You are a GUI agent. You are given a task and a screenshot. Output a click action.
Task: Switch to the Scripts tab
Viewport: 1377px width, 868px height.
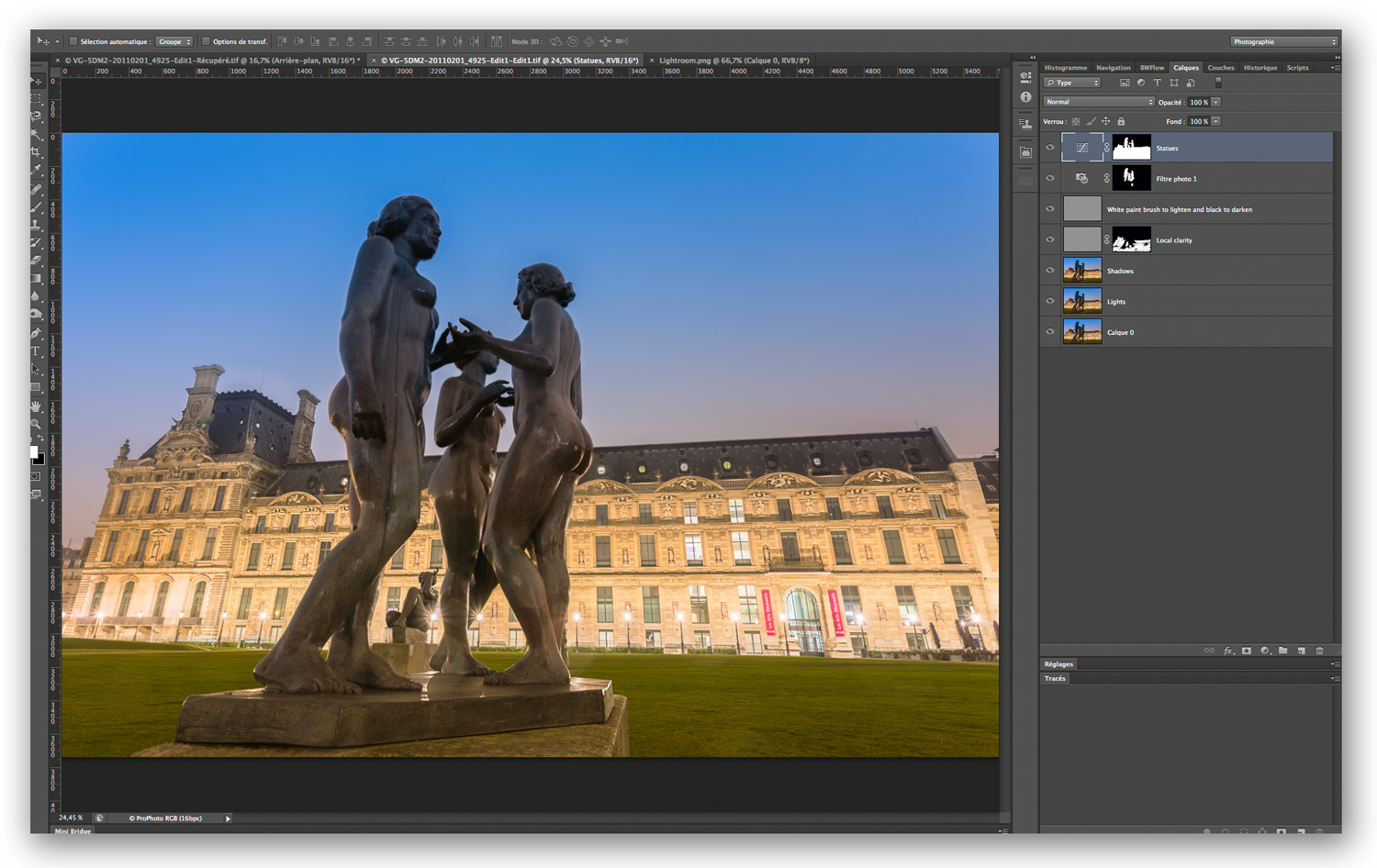pos(1297,67)
